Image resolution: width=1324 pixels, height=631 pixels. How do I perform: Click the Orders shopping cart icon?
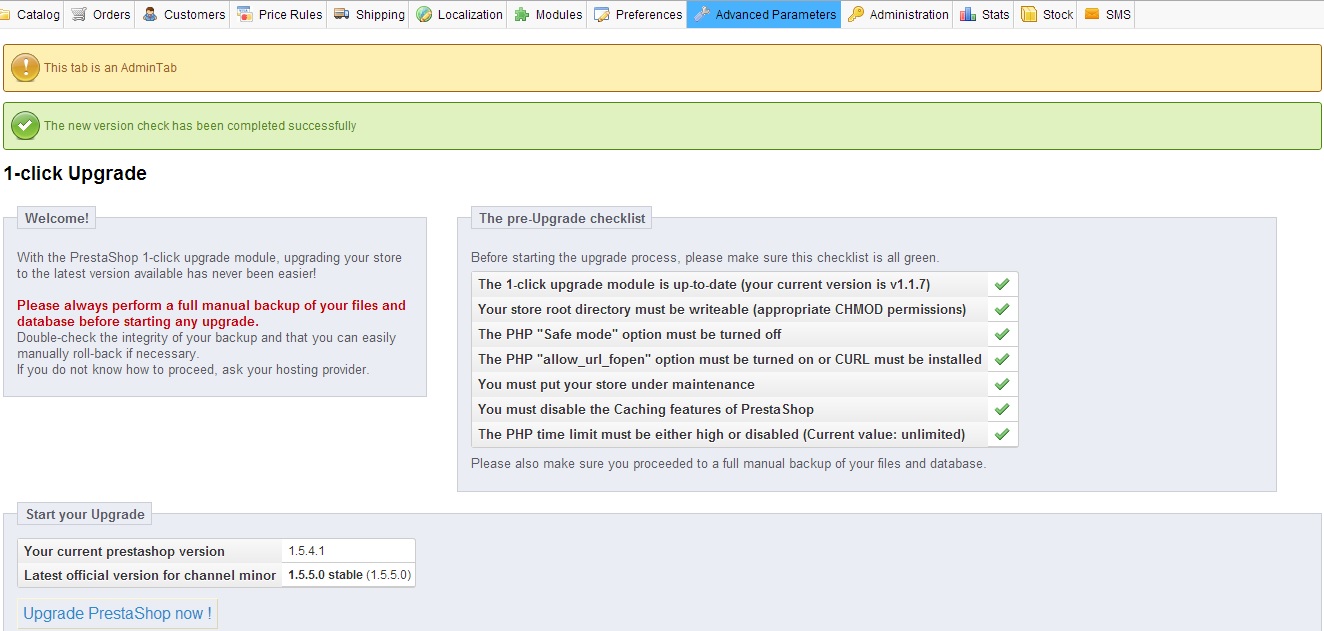(x=79, y=14)
